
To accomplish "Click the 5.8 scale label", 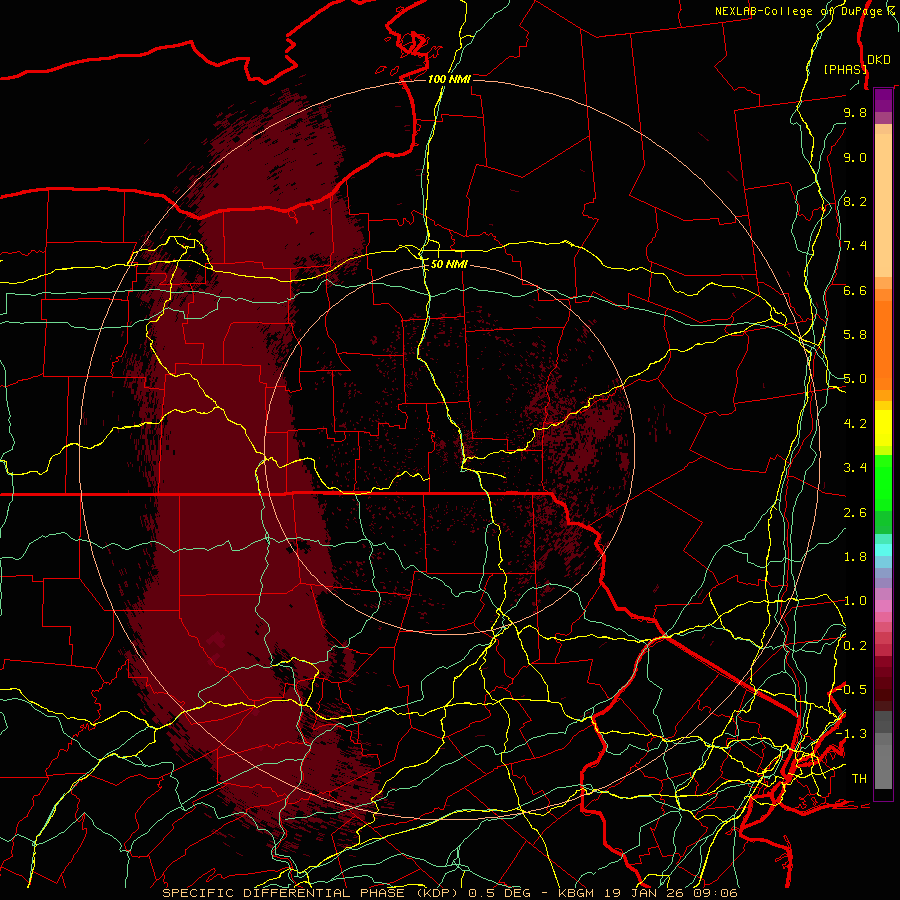I will pyautogui.click(x=855, y=335).
